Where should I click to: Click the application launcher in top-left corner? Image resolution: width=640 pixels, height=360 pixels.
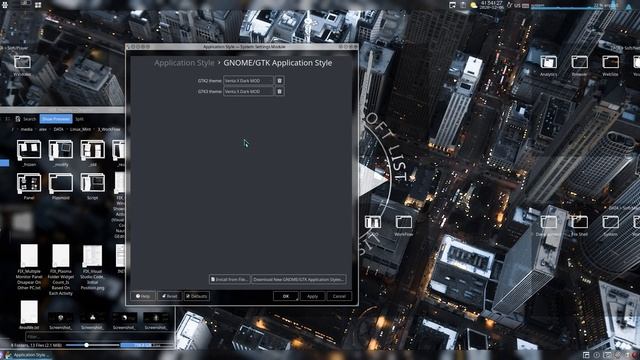point(5,5)
